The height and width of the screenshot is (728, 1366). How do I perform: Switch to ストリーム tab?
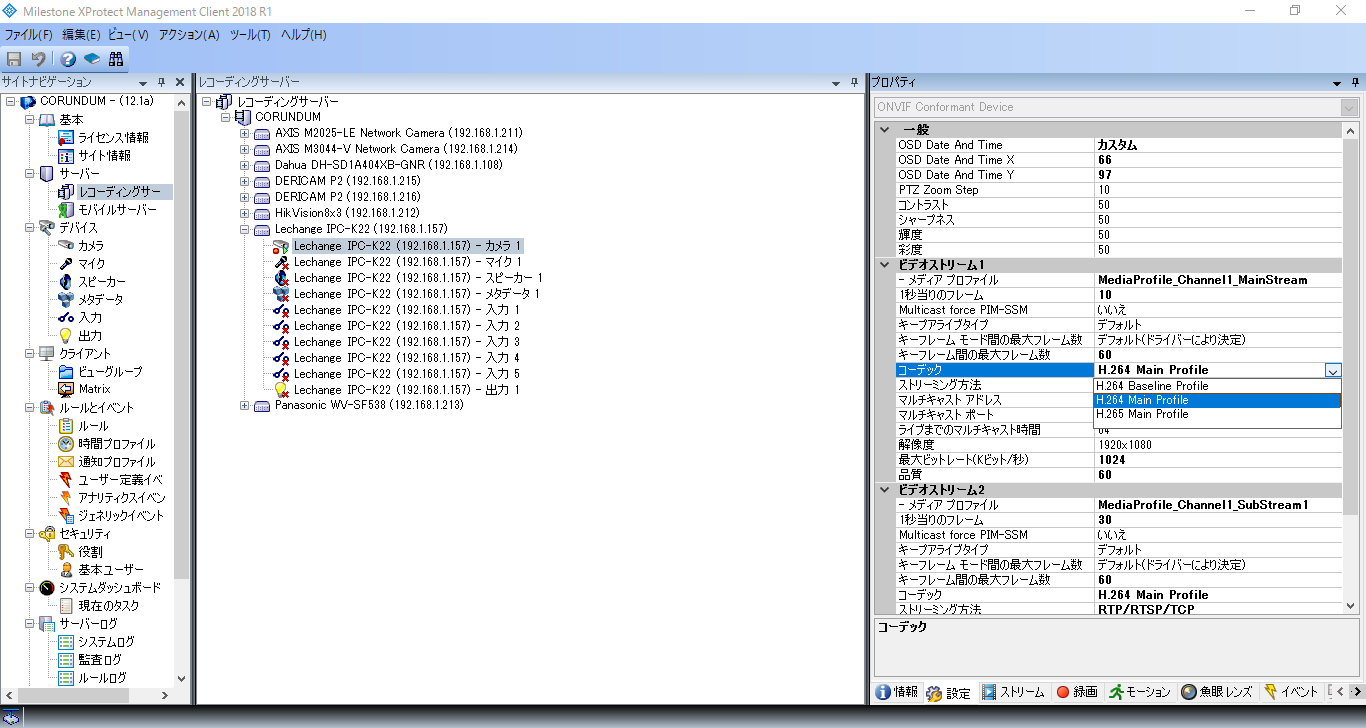(1013, 692)
